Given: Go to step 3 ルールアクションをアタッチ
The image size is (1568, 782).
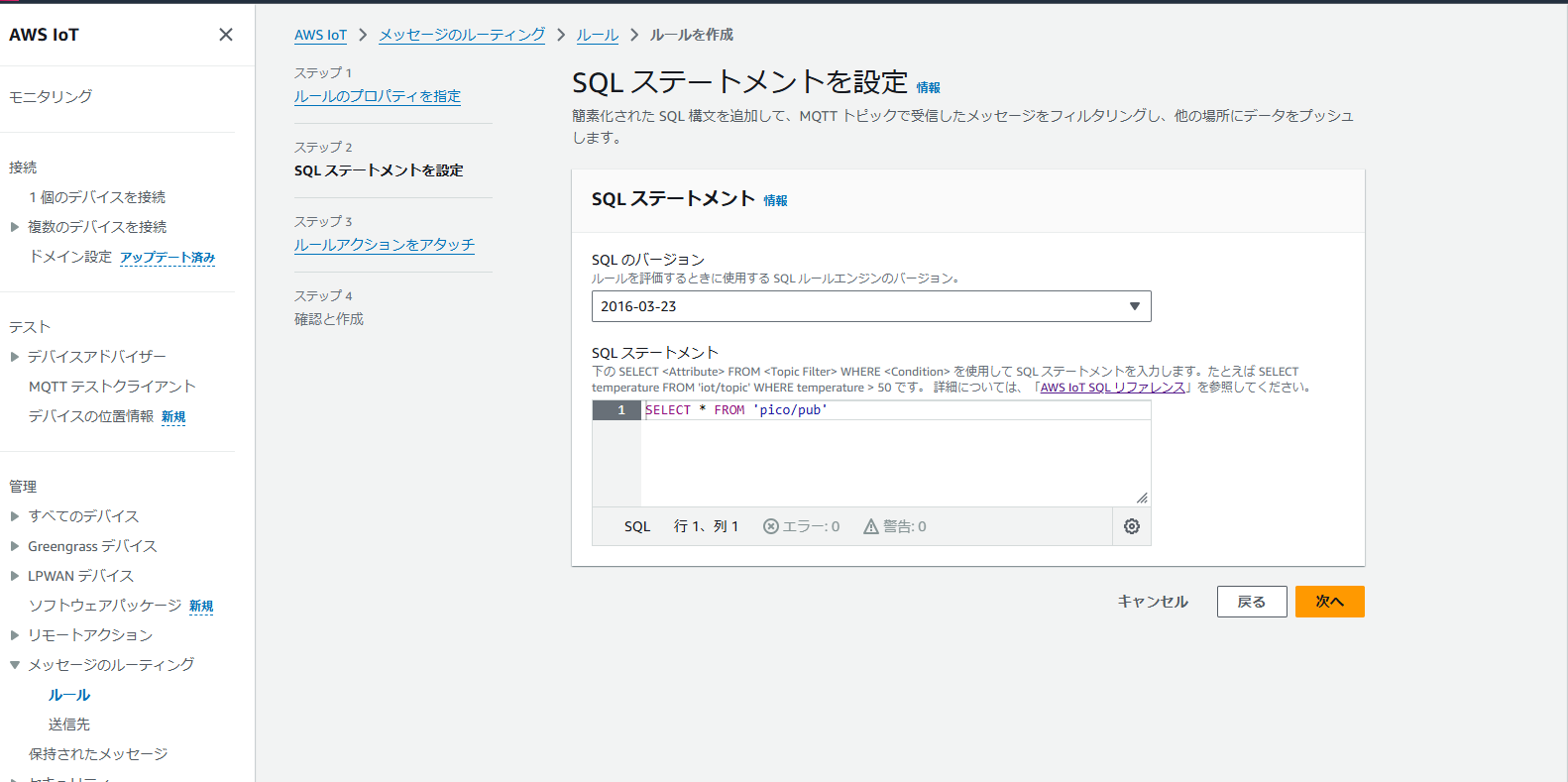Looking at the screenshot, I should tap(385, 245).
